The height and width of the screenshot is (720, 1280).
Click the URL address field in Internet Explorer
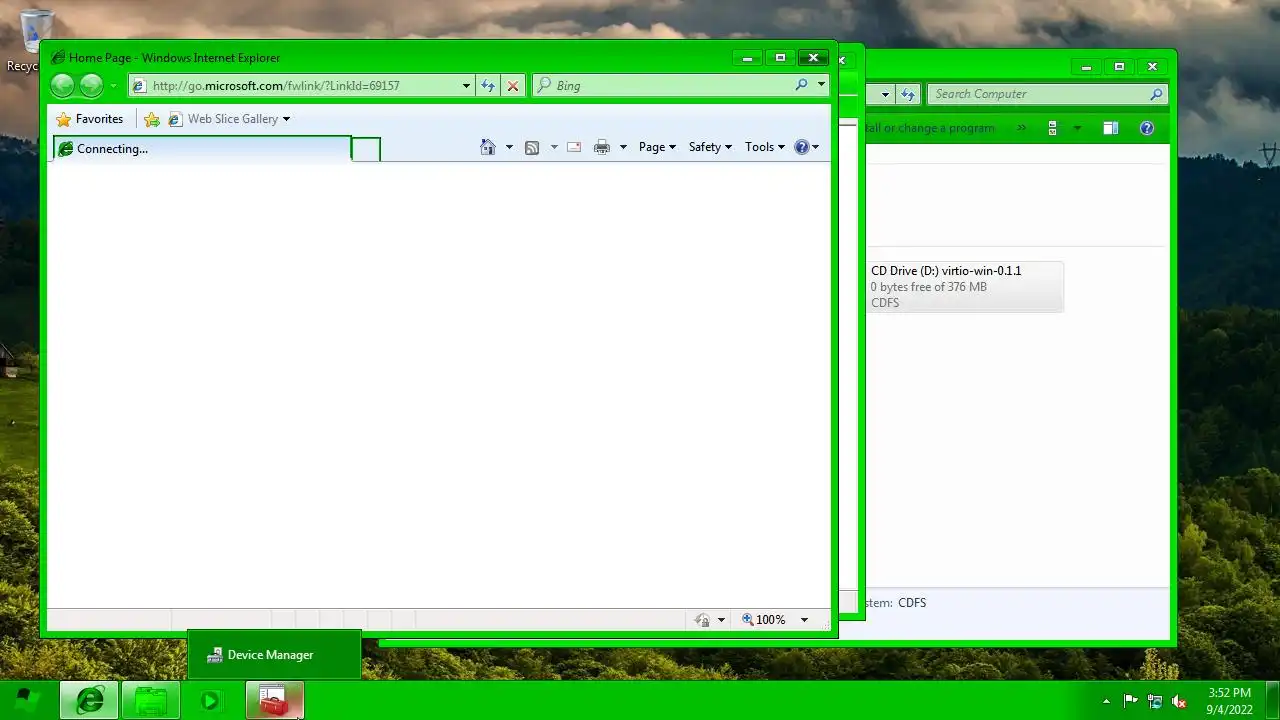point(294,85)
